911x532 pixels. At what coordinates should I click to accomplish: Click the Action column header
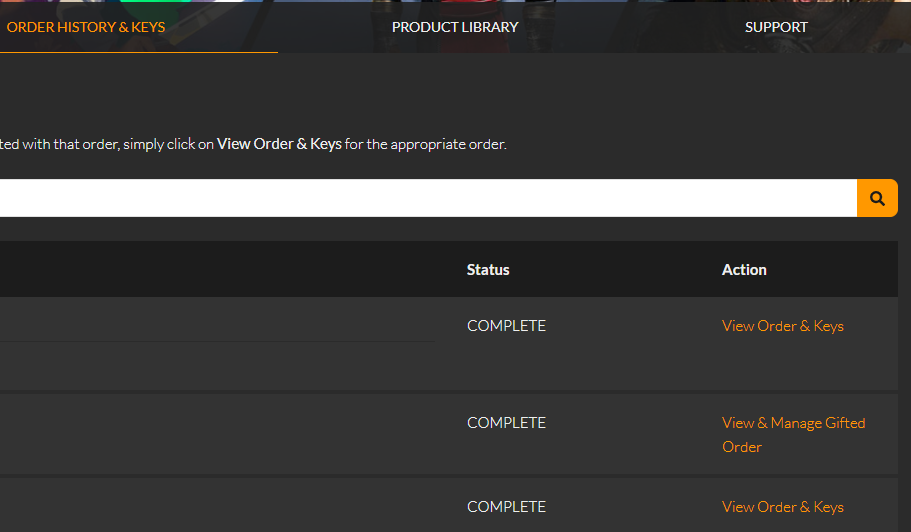pyautogui.click(x=744, y=270)
